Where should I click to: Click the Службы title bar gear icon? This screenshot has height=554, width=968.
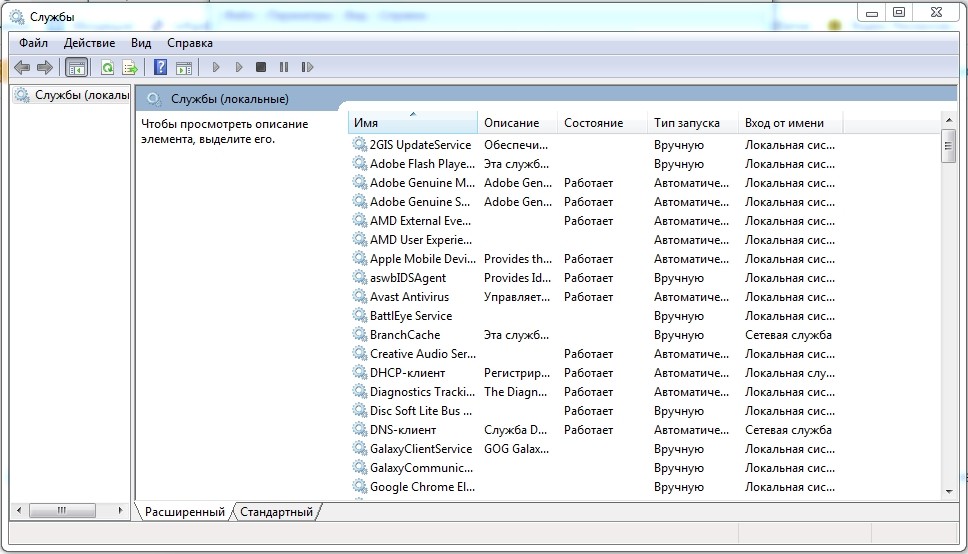(x=17, y=17)
